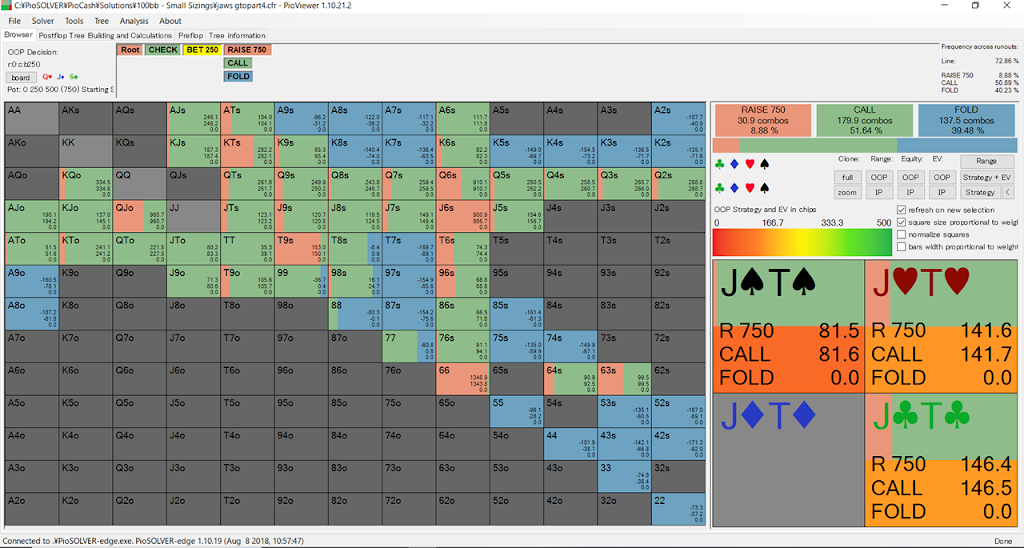The height and width of the screenshot is (548, 1024).
Task: Select the FOLD tree node
Action: click(x=238, y=76)
